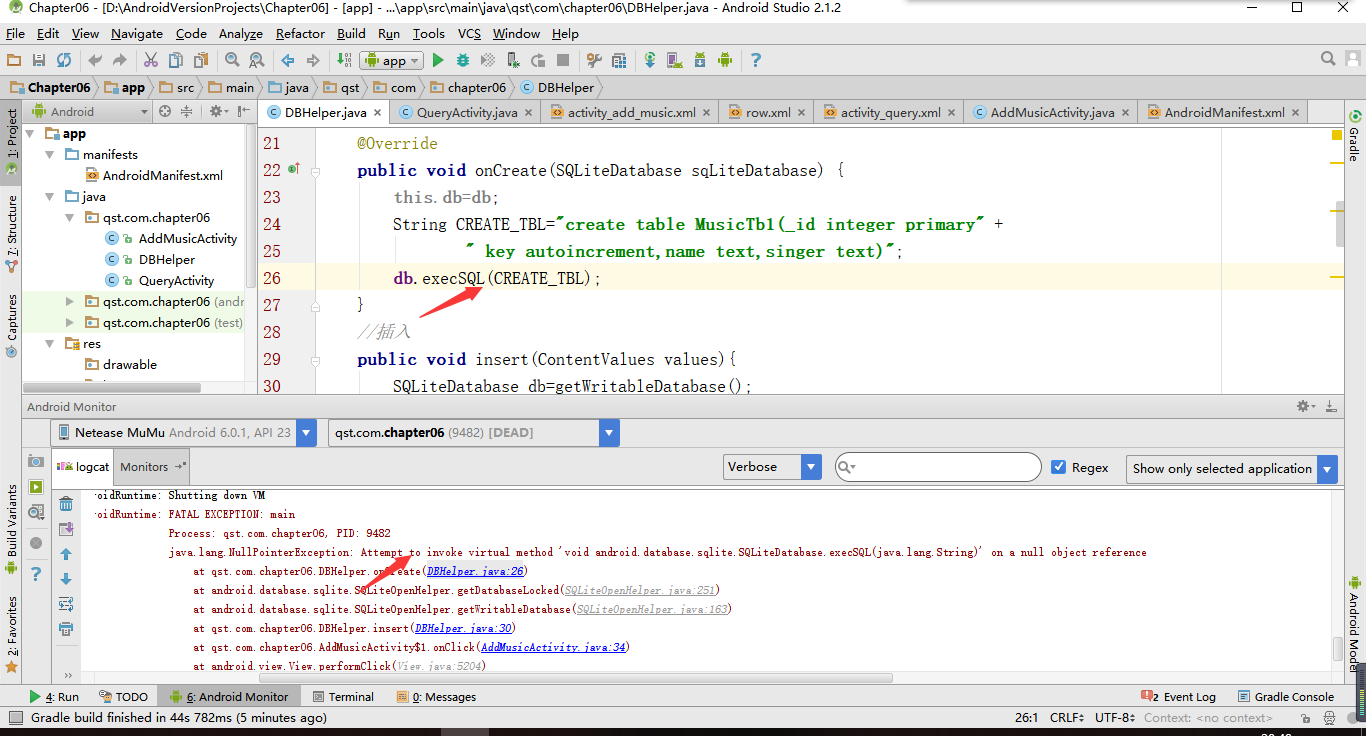Image resolution: width=1366 pixels, height=736 pixels.
Task: Click the Synchronize refresh toolbar icon
Action: (x=64, y=60)
